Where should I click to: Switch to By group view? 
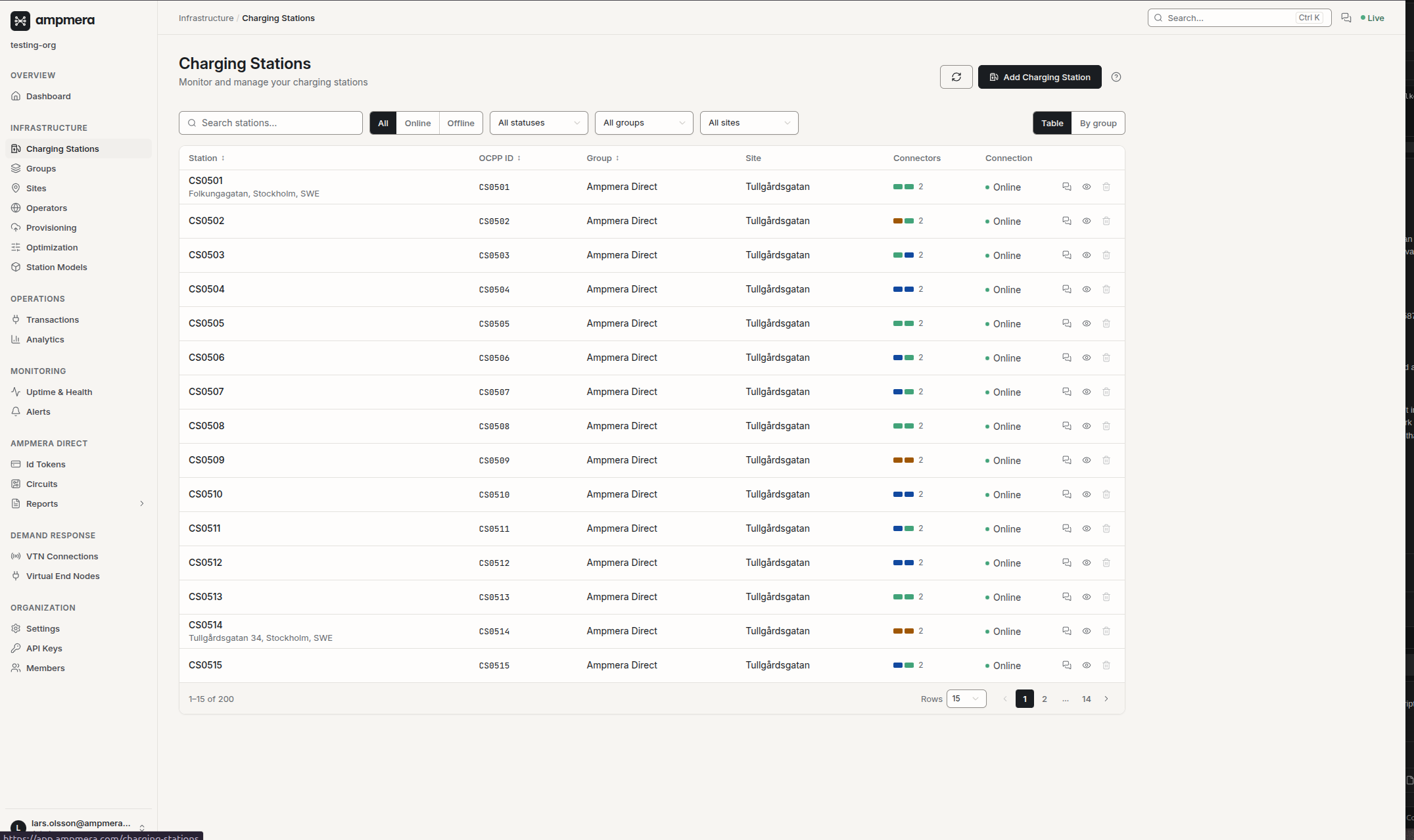1098,123
